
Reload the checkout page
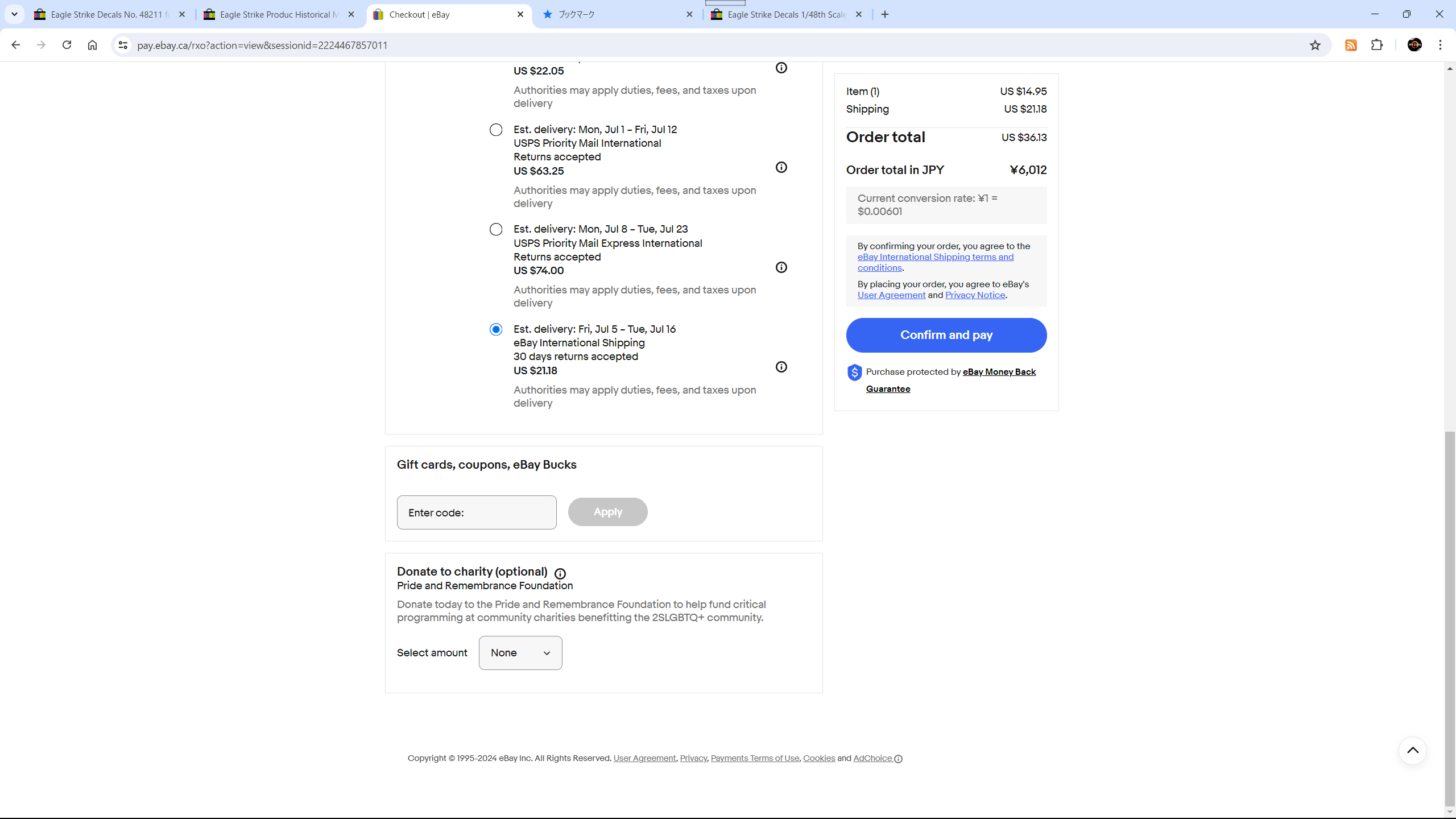[67, 45]
